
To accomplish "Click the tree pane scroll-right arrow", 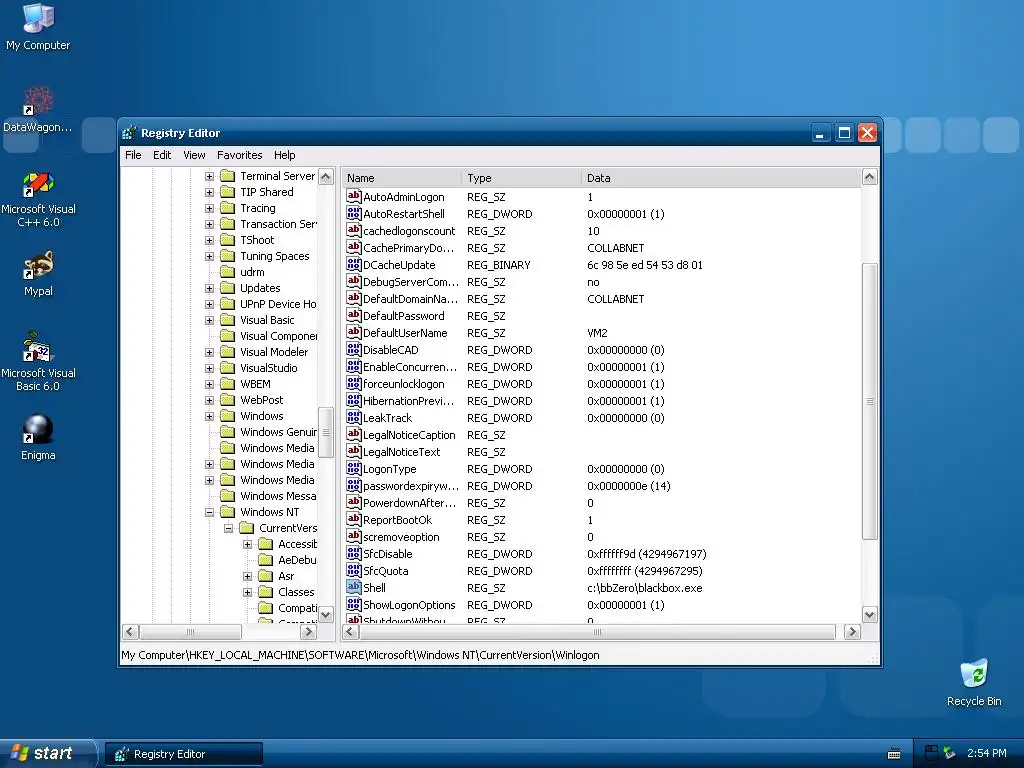I will point(308,632).
